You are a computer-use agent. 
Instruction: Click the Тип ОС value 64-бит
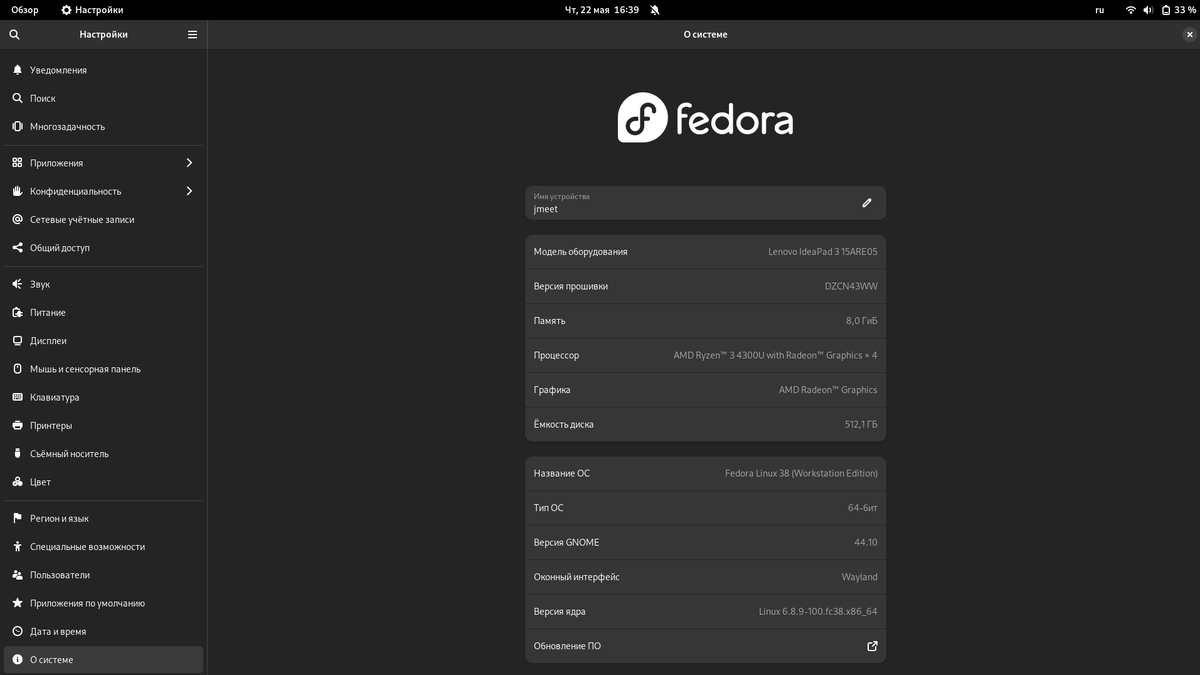[x=863, y=508]
